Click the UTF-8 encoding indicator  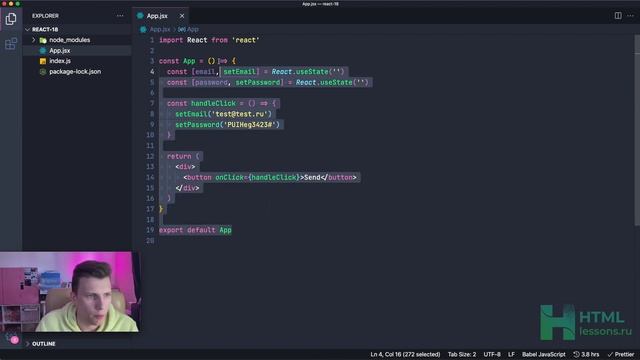coord(492,354)
